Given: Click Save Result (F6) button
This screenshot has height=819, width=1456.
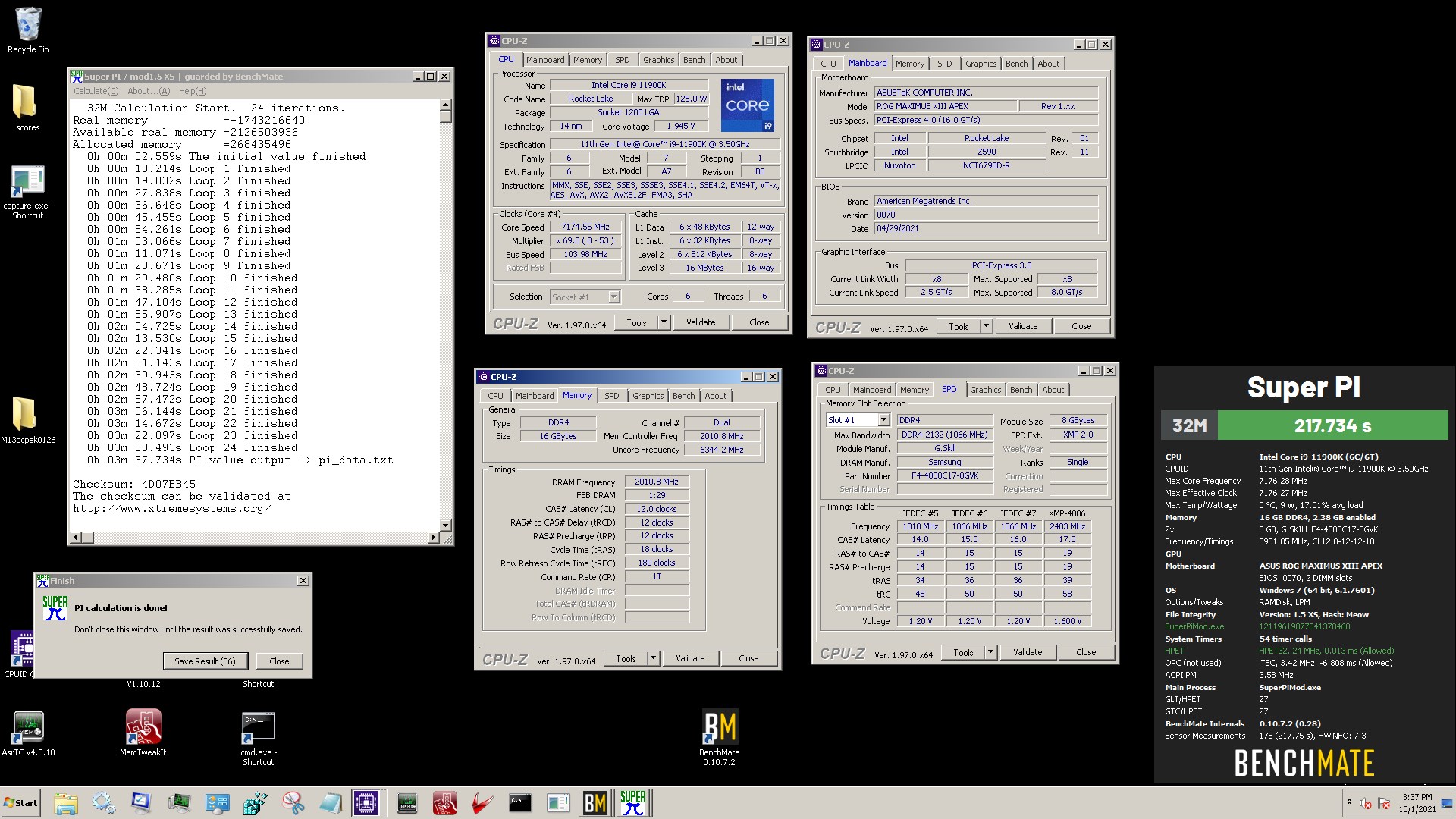Looking at the screenshot, I should click(x=205, y=661).
